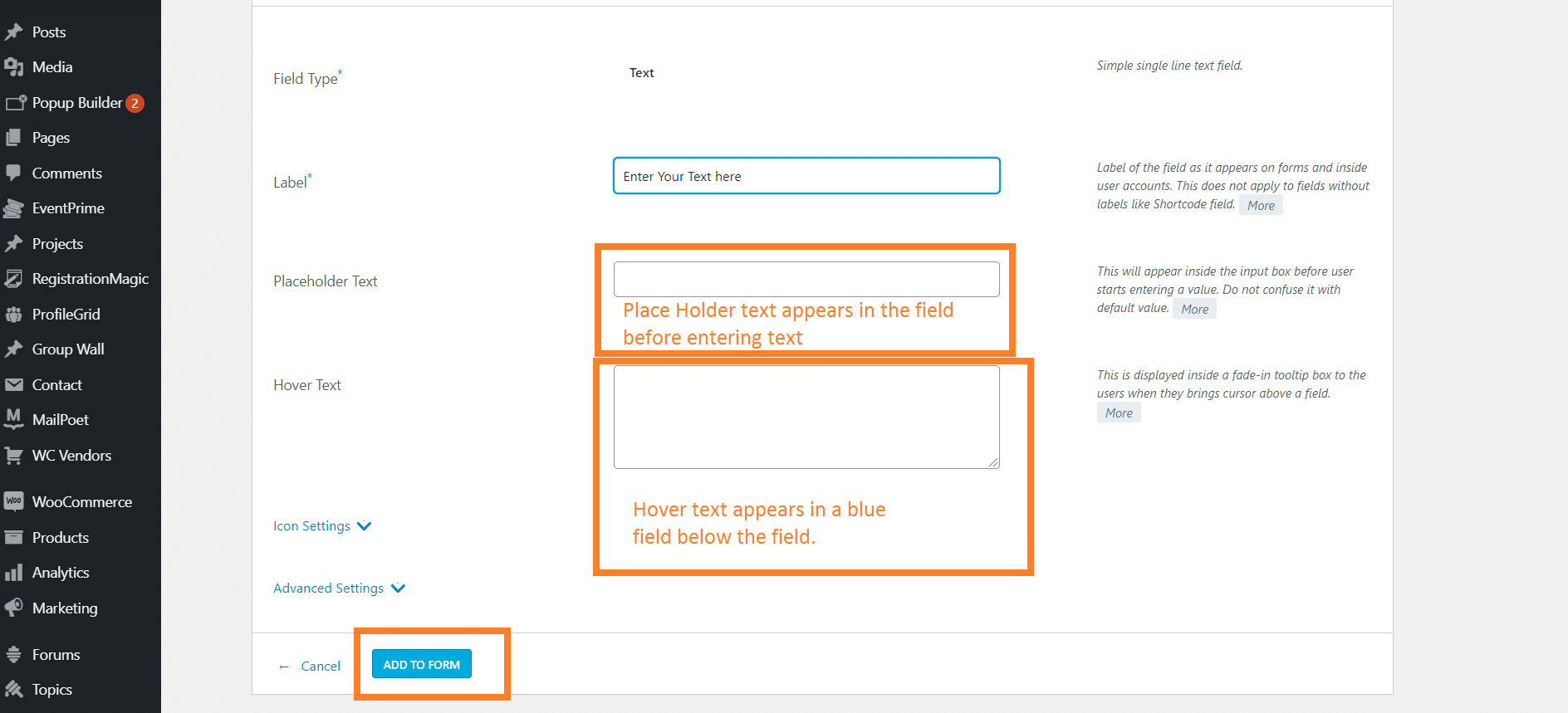The height and width of the screenshot is (713, 1568).
Task: Click the WooCommerce icon in sidebar
Action: [x=13, y=501]
